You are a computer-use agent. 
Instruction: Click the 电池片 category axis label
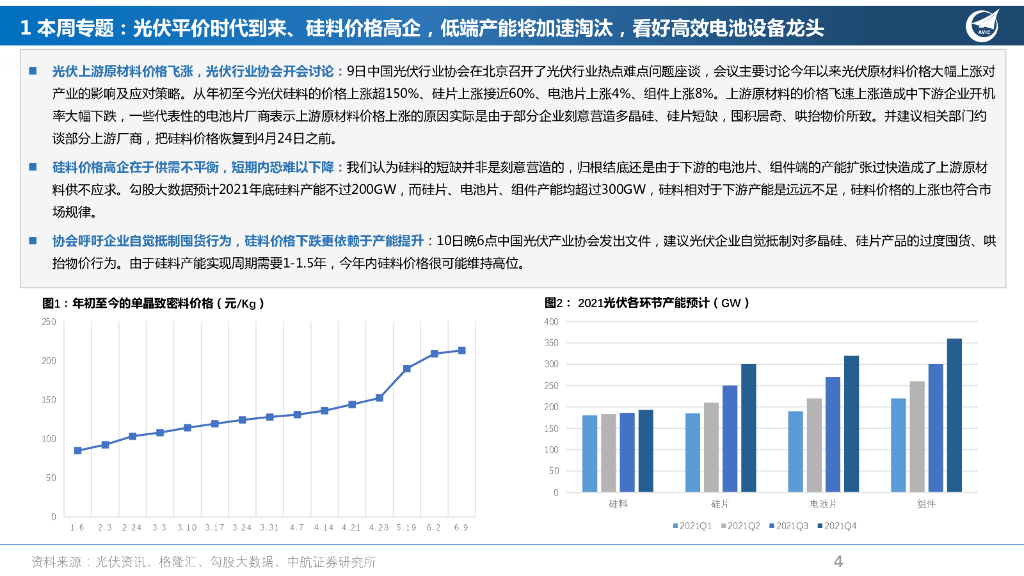point(823,504)
